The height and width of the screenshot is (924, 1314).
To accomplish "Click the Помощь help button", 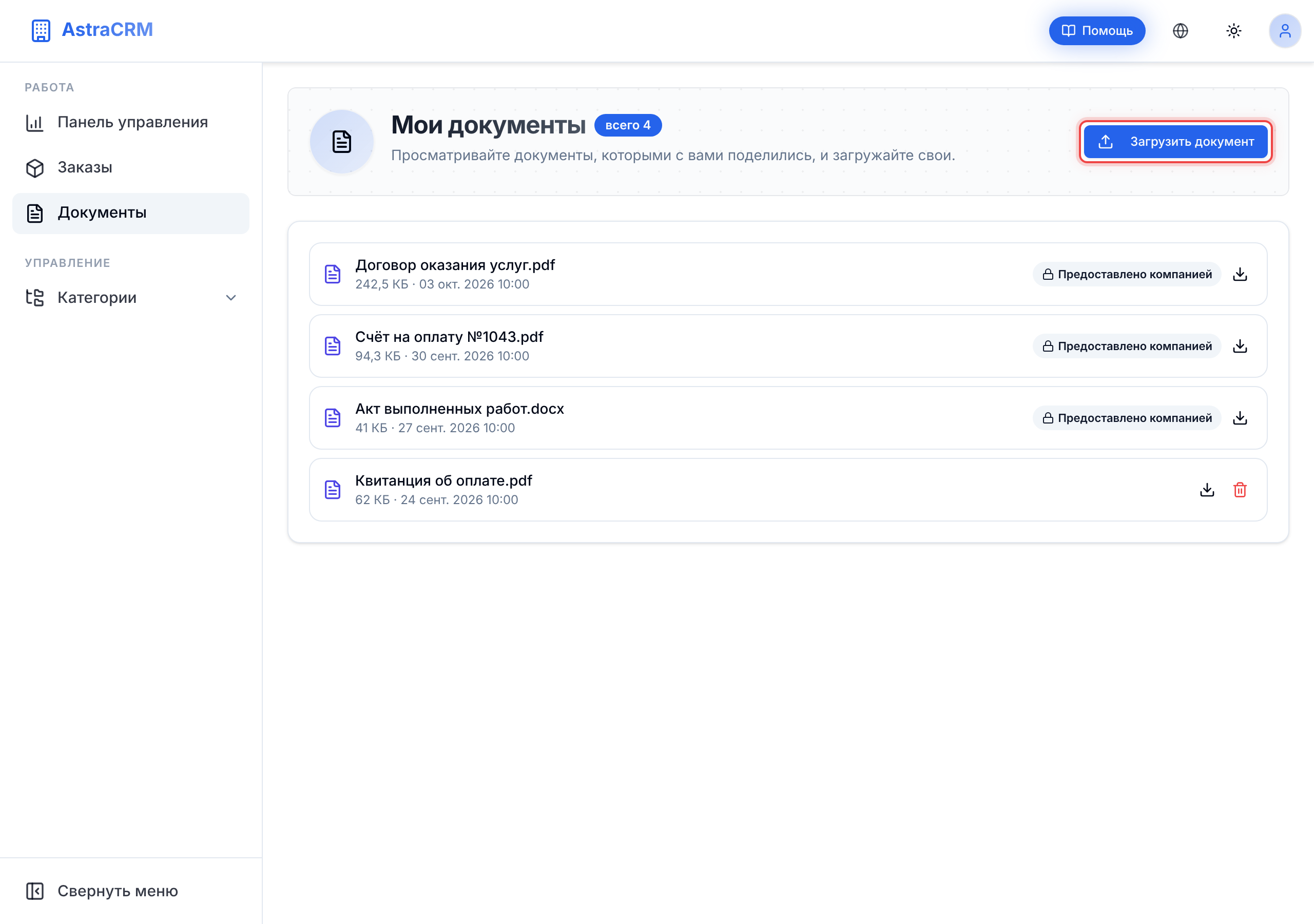I will (1096, 30).
